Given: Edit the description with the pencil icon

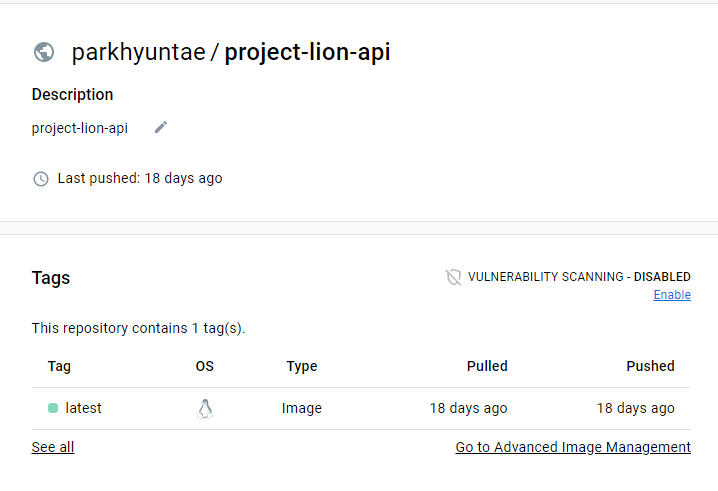Looking at the screenshot, I should 161,127.
